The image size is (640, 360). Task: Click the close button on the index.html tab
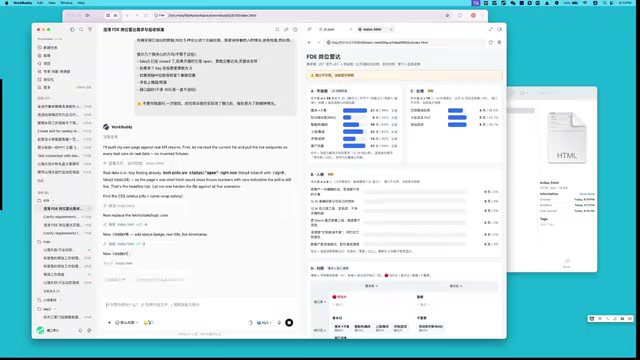(391, 29)
